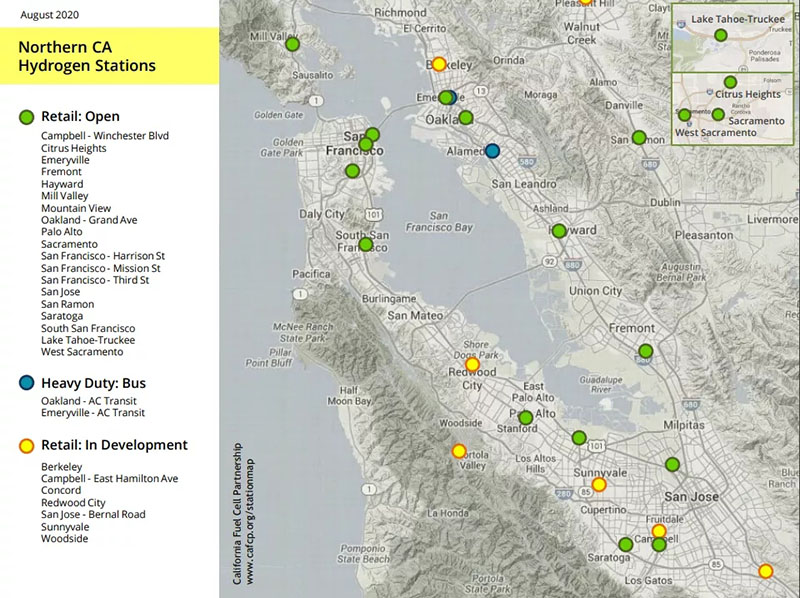This screenshot has height=598, width=800.
Task: Click the Lake Tahoe-Truckee inset map marker
Action: (721, 35)
